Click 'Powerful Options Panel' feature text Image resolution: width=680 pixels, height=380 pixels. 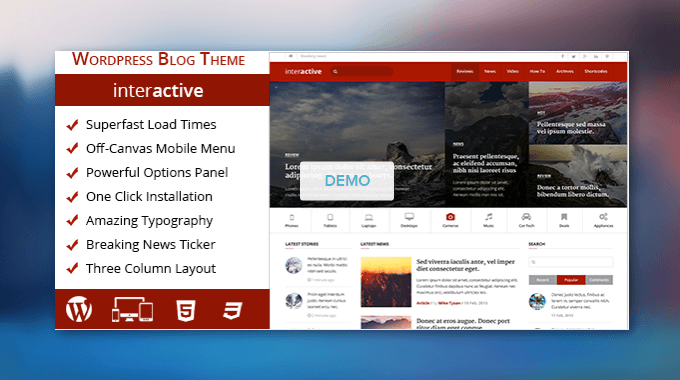pyautogui.click(x=157, y=173)
